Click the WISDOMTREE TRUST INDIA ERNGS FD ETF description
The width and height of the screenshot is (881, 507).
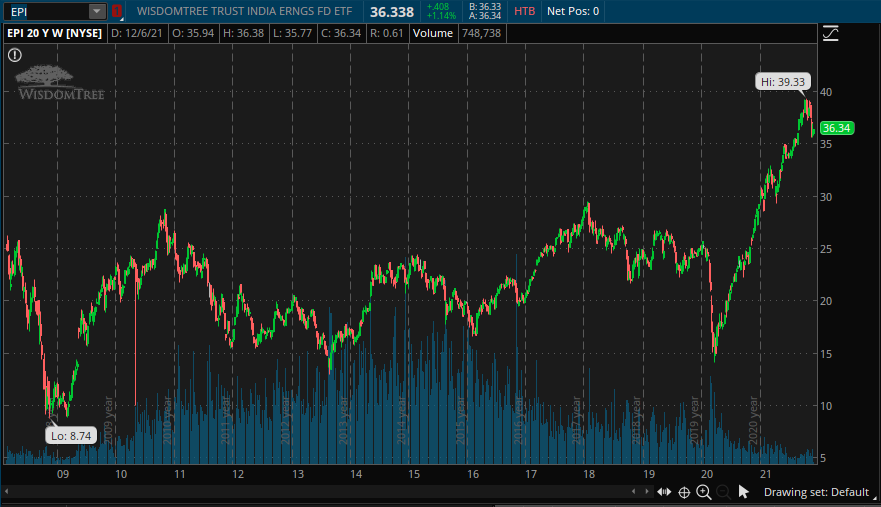pyautogui.click(x=244, y=11)
